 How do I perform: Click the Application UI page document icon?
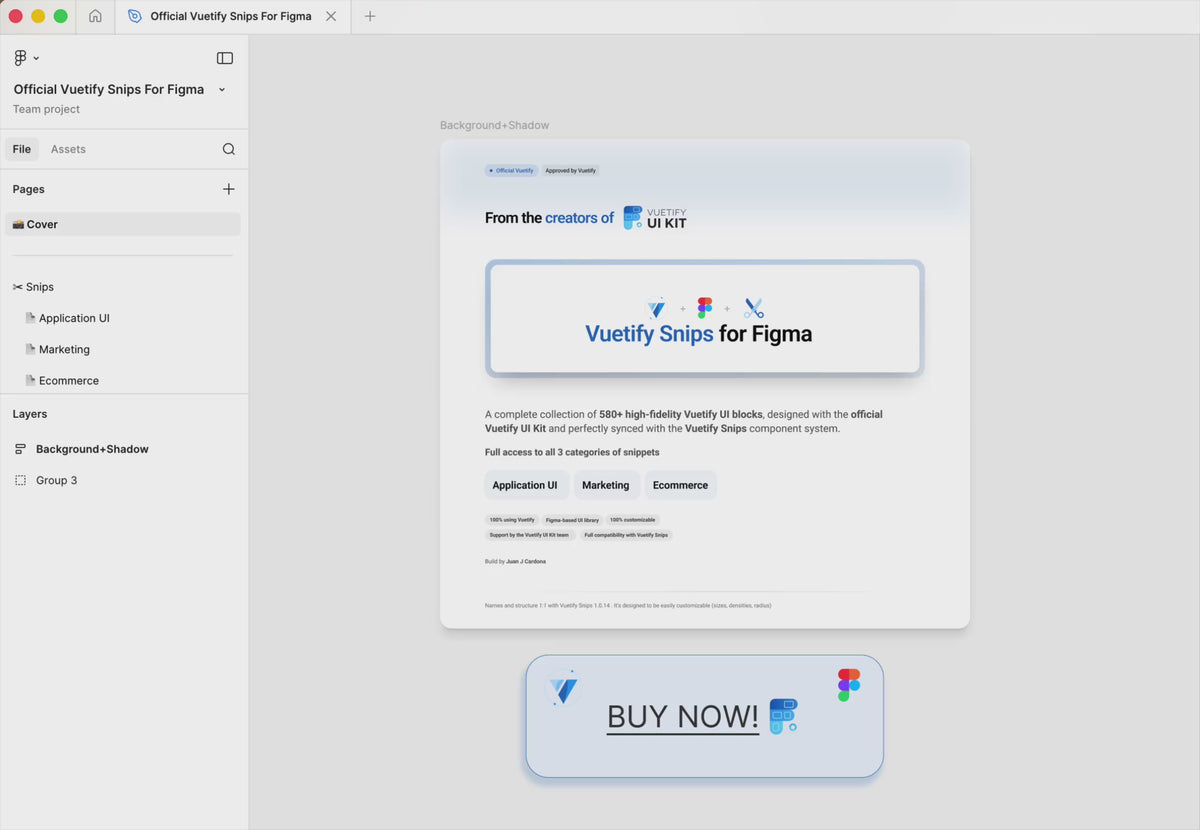(x=30, y=318)
